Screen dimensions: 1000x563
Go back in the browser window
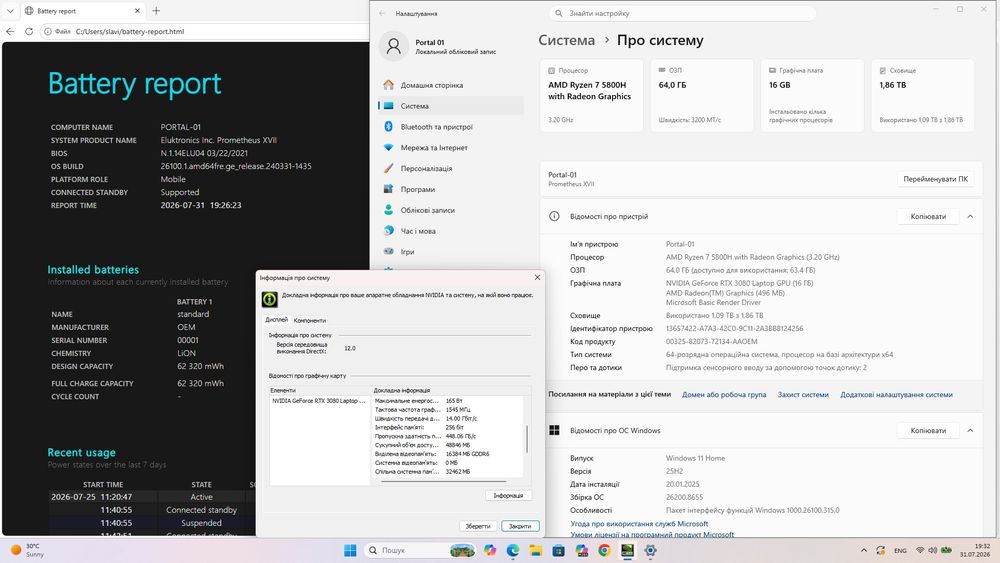pos(10,31)
